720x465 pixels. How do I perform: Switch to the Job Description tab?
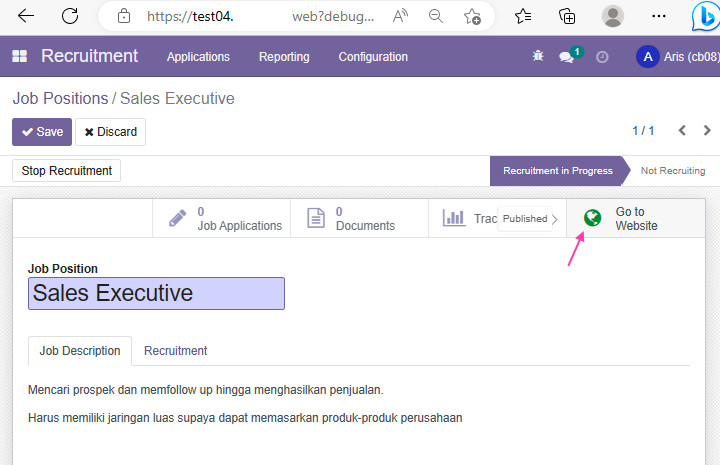point(80,351)
